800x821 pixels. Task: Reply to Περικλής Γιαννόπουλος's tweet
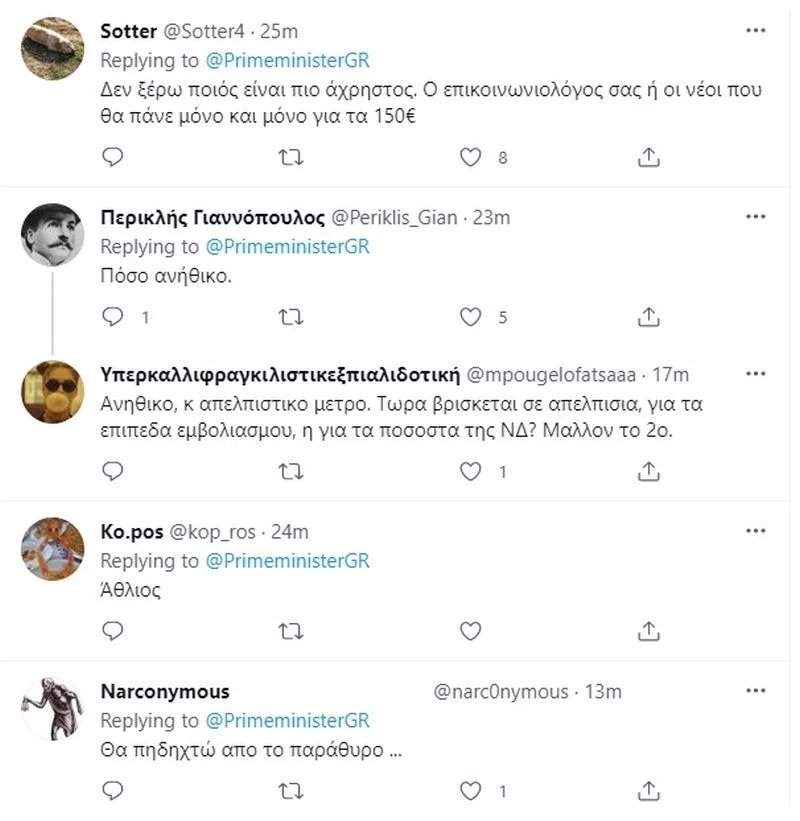click(x=114, y=317)
